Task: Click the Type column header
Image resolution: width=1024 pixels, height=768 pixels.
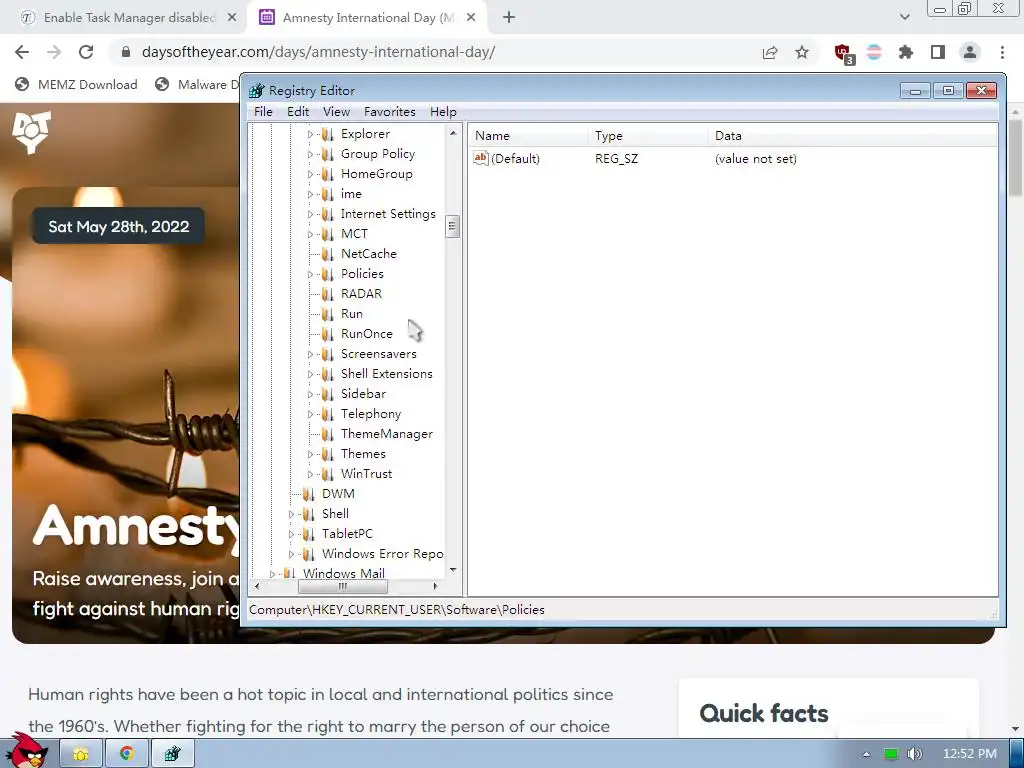Action: click(647, 136)
